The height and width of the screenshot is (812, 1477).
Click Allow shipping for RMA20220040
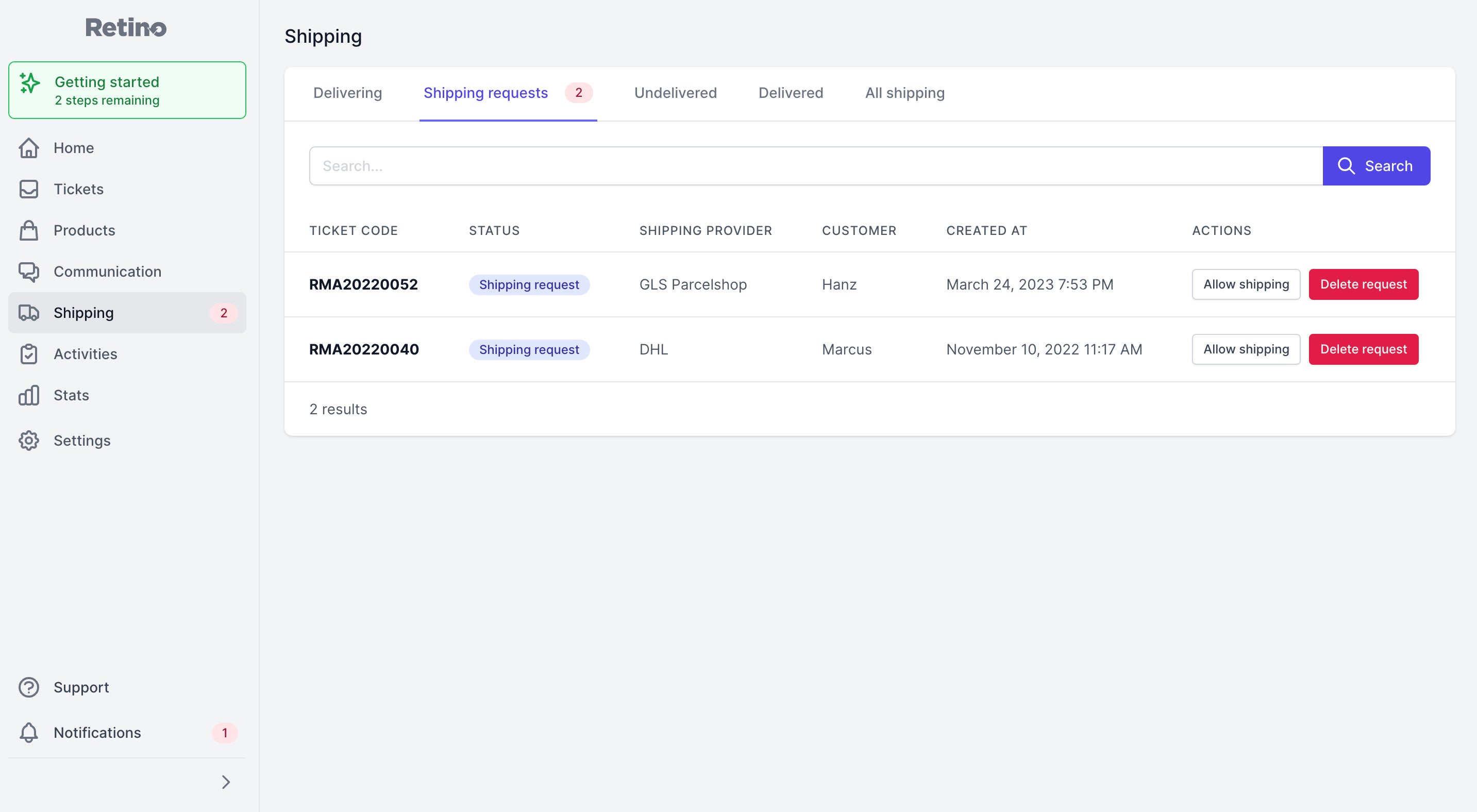click(x=1246, y=348)
